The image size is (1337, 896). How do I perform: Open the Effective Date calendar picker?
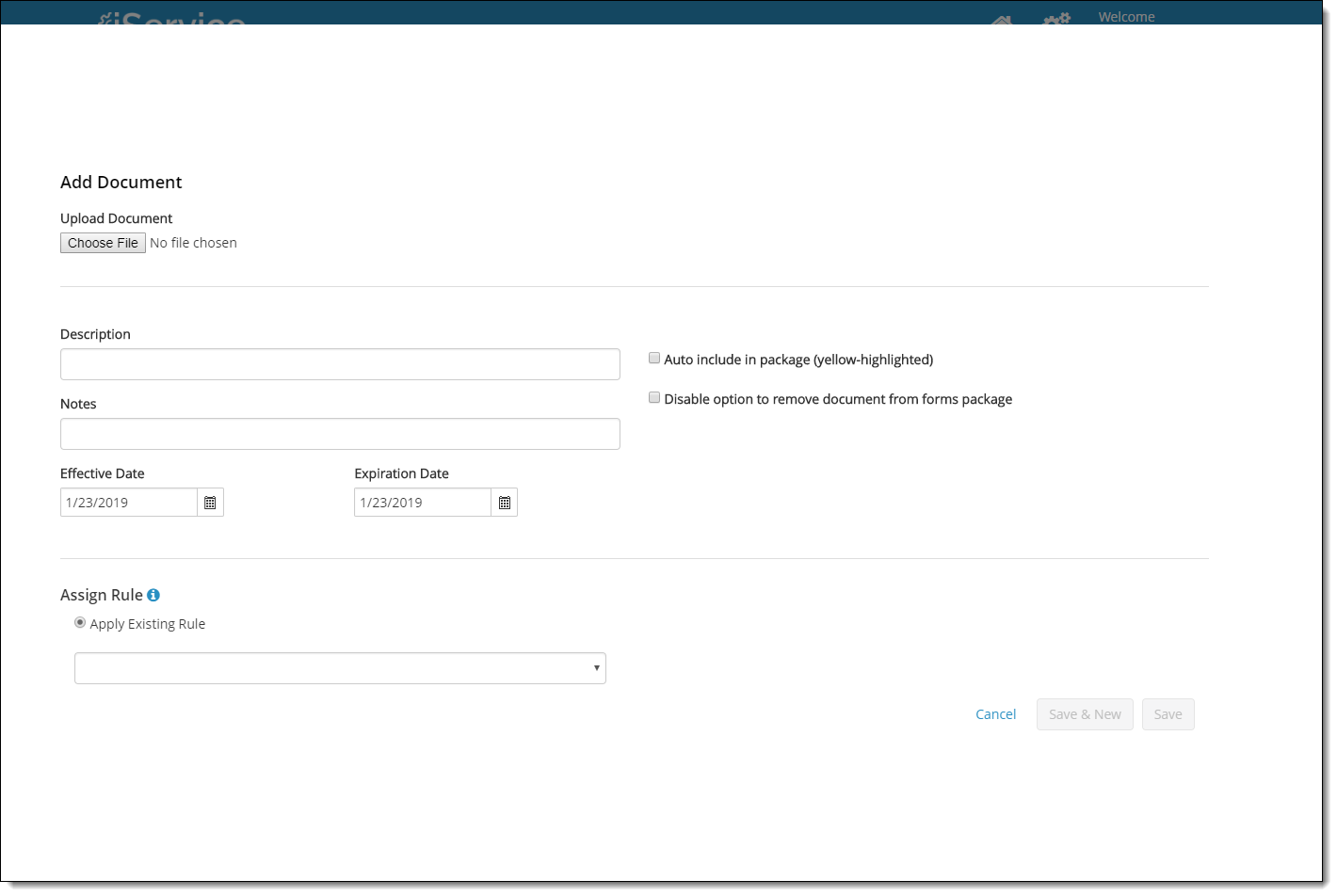(x=210, y=503)
